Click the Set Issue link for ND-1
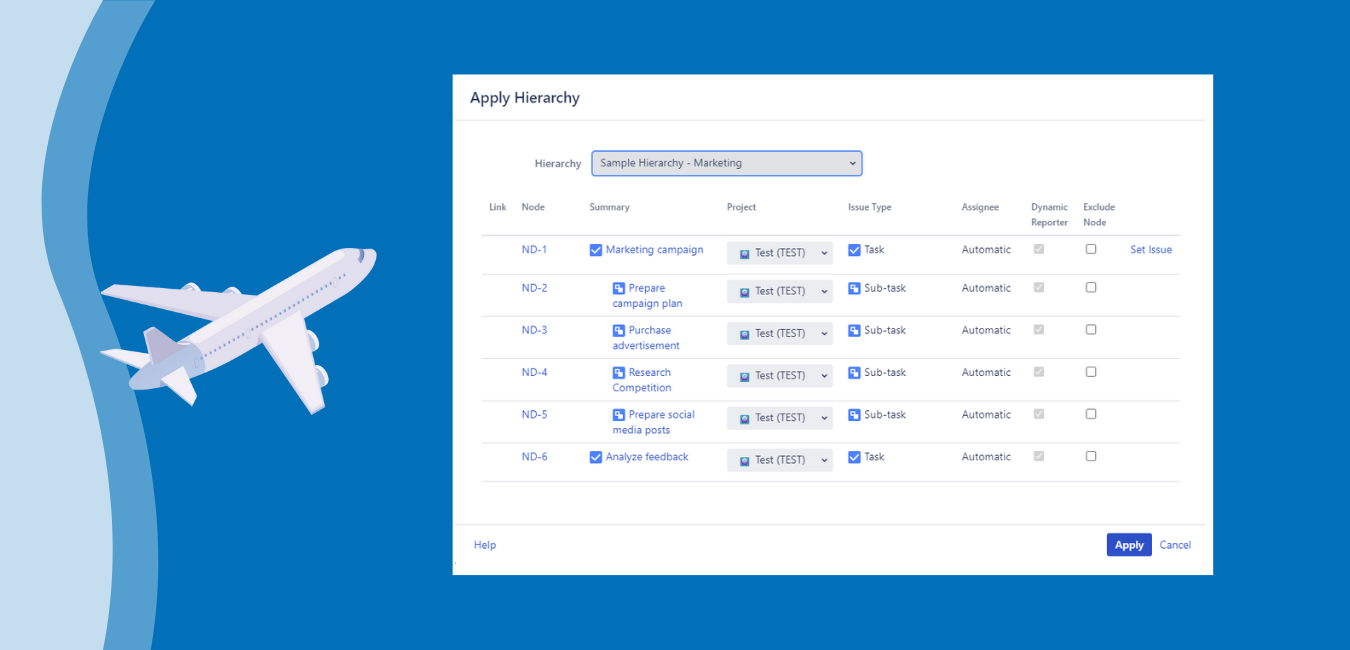 pyautogui.click(x=1150, y=249)
